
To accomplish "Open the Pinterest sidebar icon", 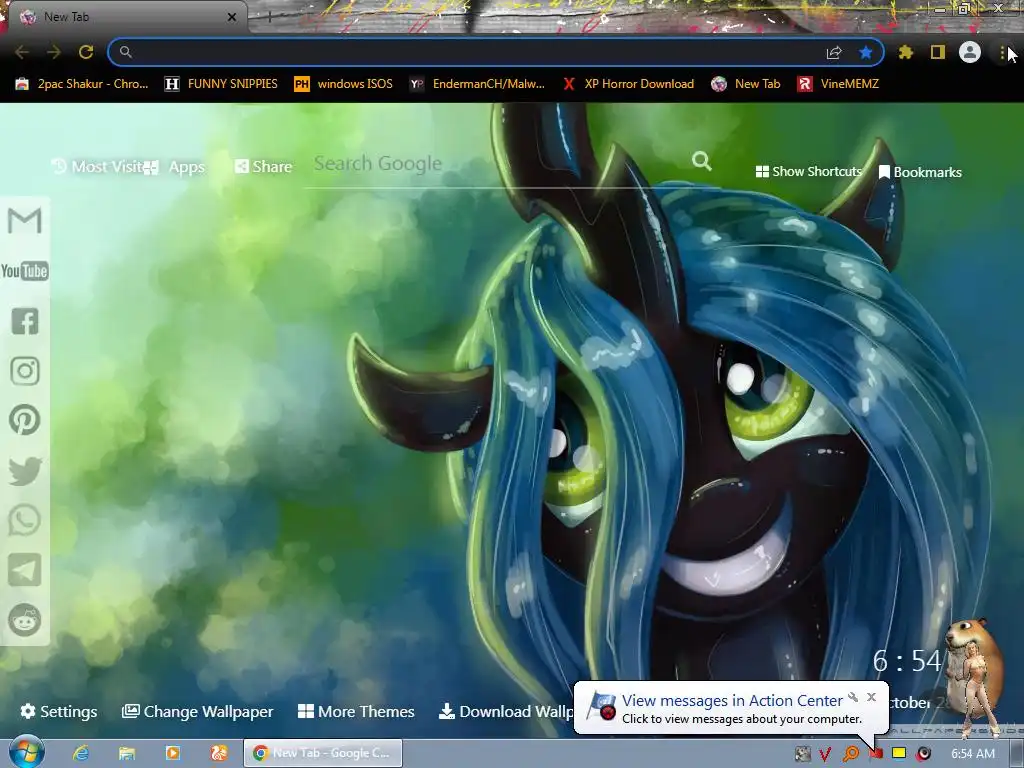I will 25,420.
